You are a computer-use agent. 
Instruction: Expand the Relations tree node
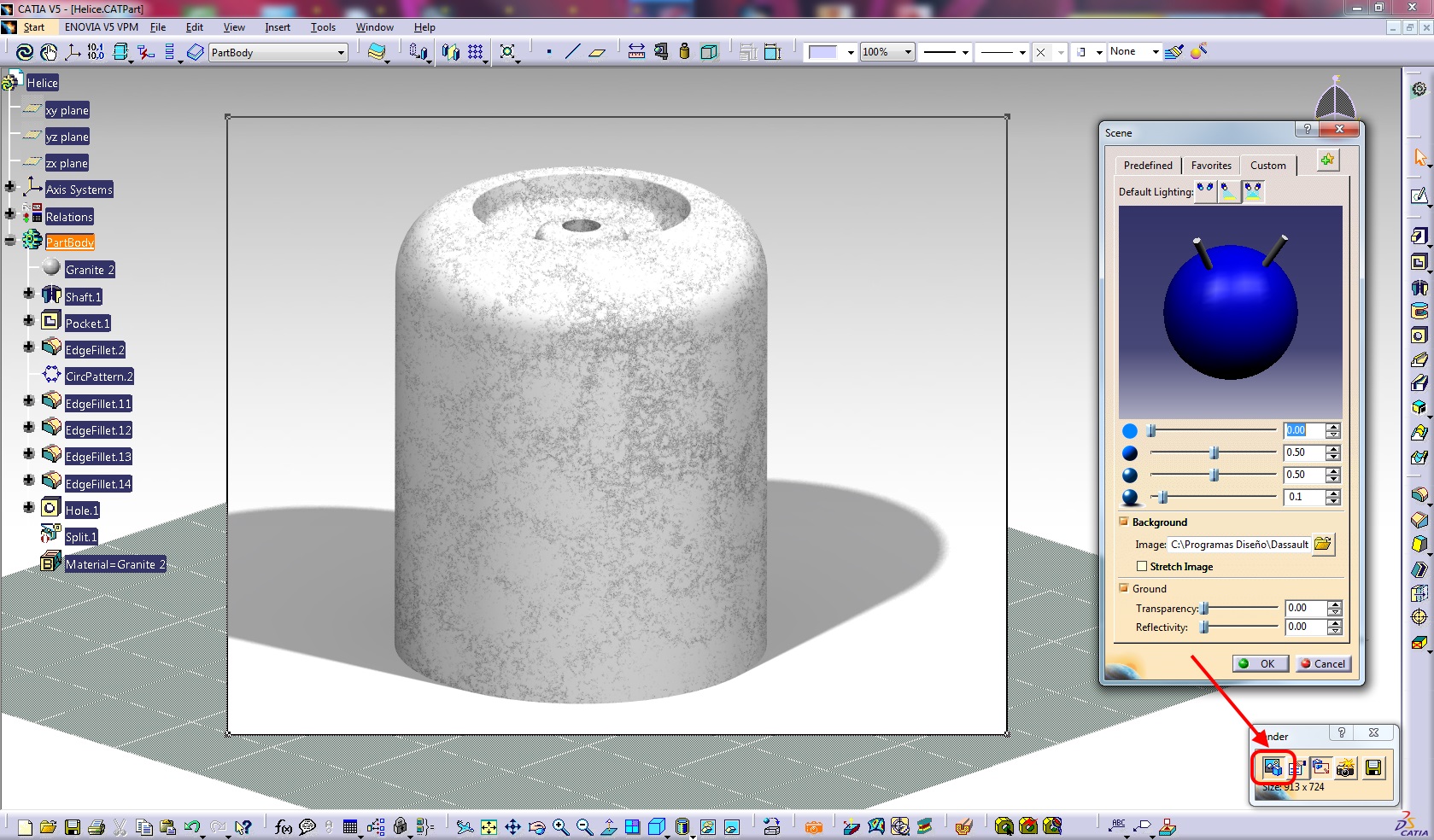(10, 213)
